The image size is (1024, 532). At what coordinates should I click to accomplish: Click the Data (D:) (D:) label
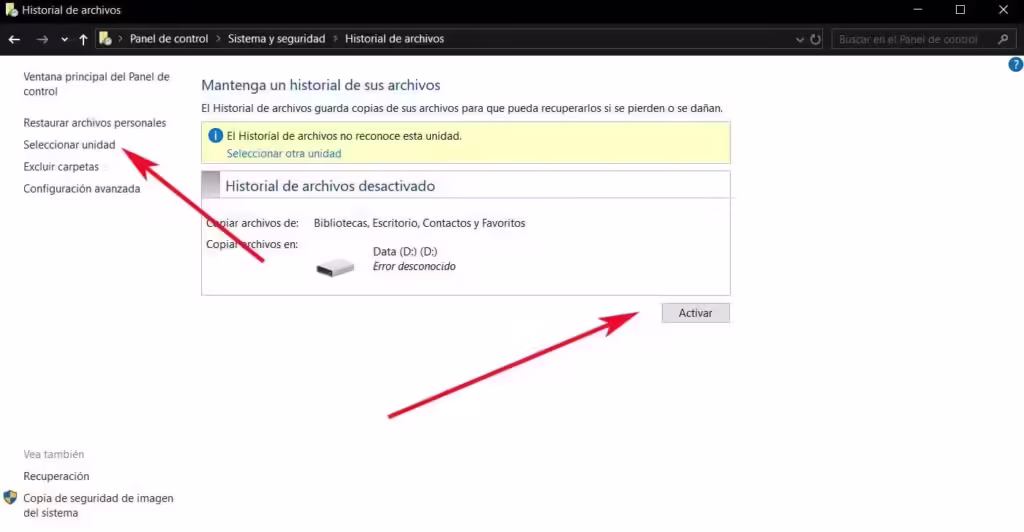click(x=405, y=251)
